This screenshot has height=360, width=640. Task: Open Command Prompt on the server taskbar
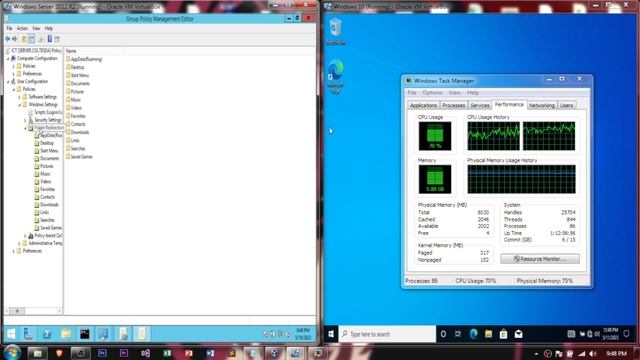pyautogui.click(x=85, y=334)
